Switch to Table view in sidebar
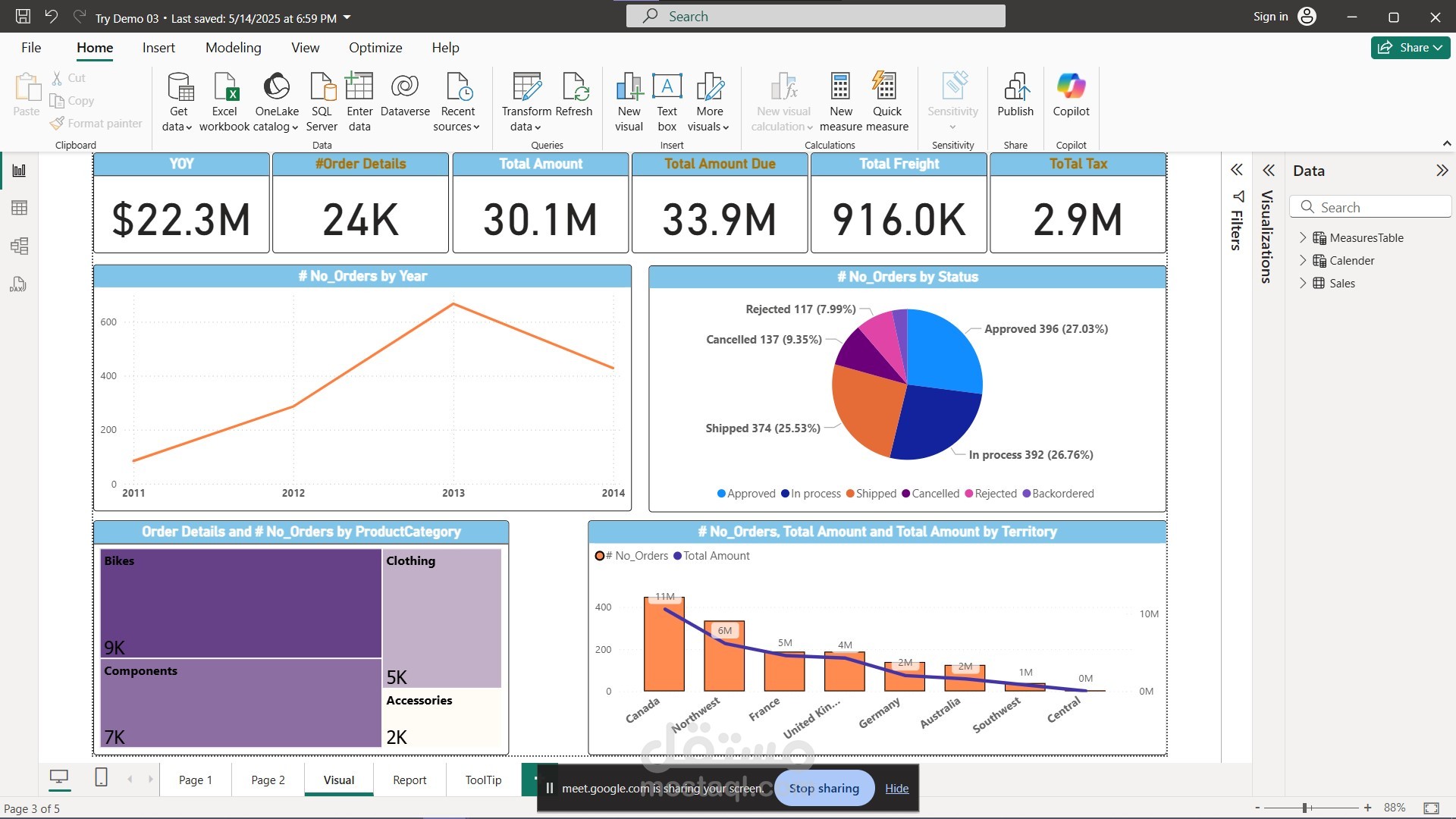Viewport: 1456px width, 819px height. click(19, 208)
